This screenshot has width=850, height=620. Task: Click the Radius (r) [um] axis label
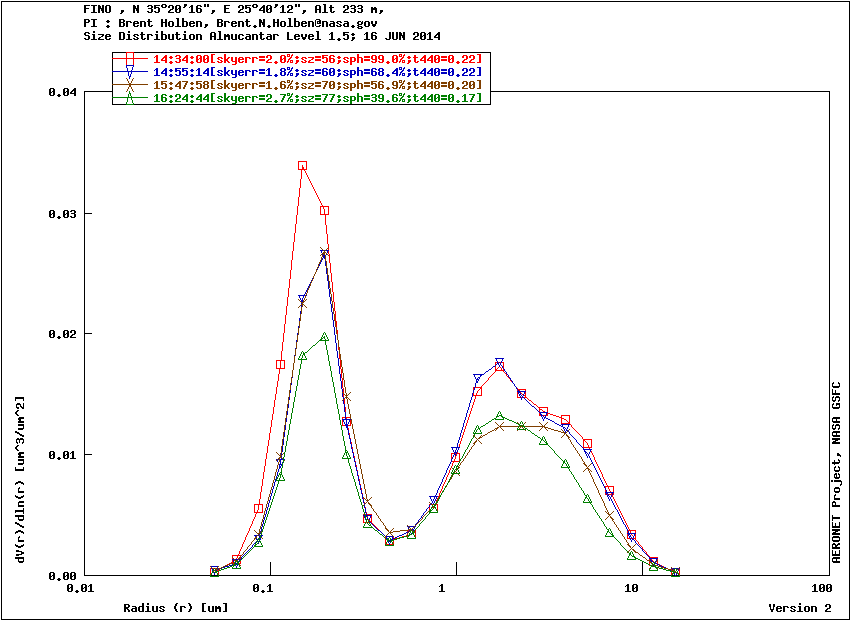tap(176, 608)
